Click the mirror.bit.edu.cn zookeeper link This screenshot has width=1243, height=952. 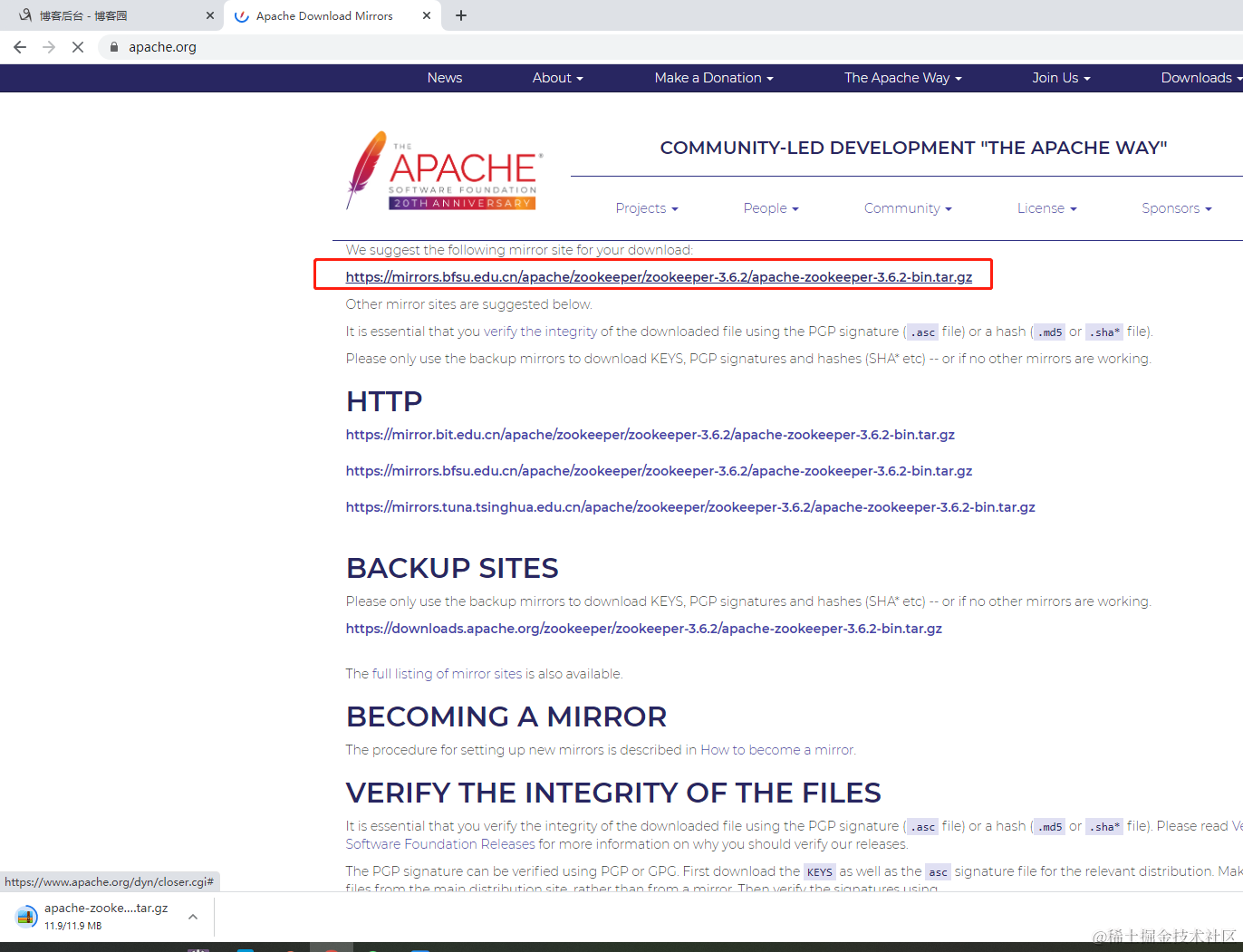650,435
